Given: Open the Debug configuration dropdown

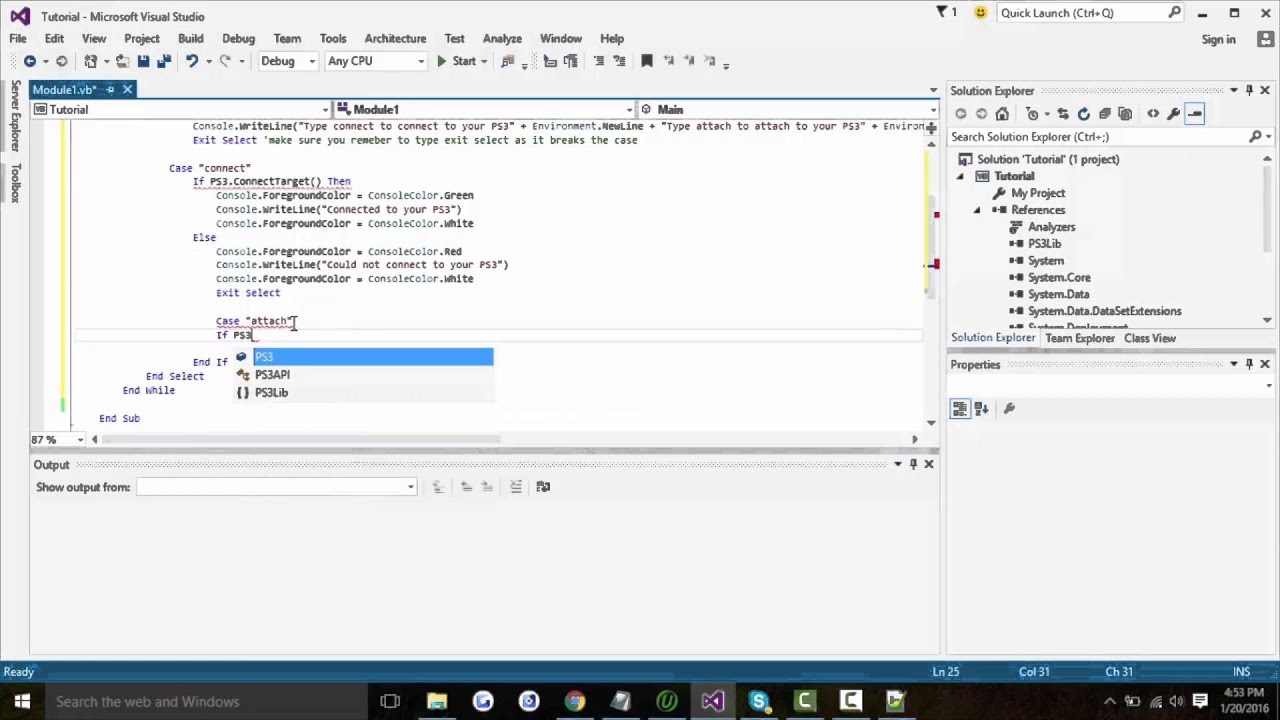Looking at the screenshot, I should (288, 61).
